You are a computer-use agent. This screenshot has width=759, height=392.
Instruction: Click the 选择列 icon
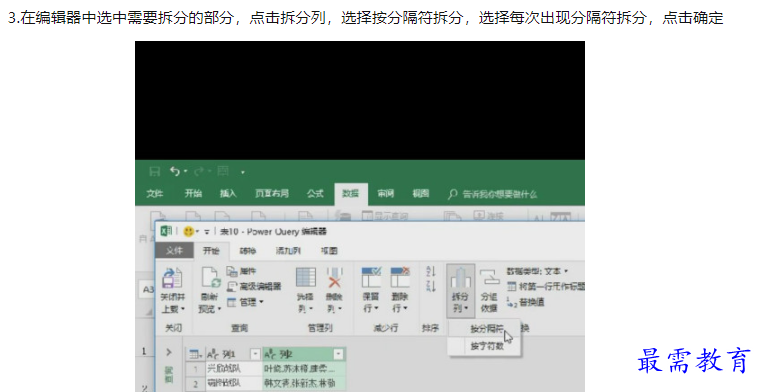pyautogui.click(x=306, y=278)
